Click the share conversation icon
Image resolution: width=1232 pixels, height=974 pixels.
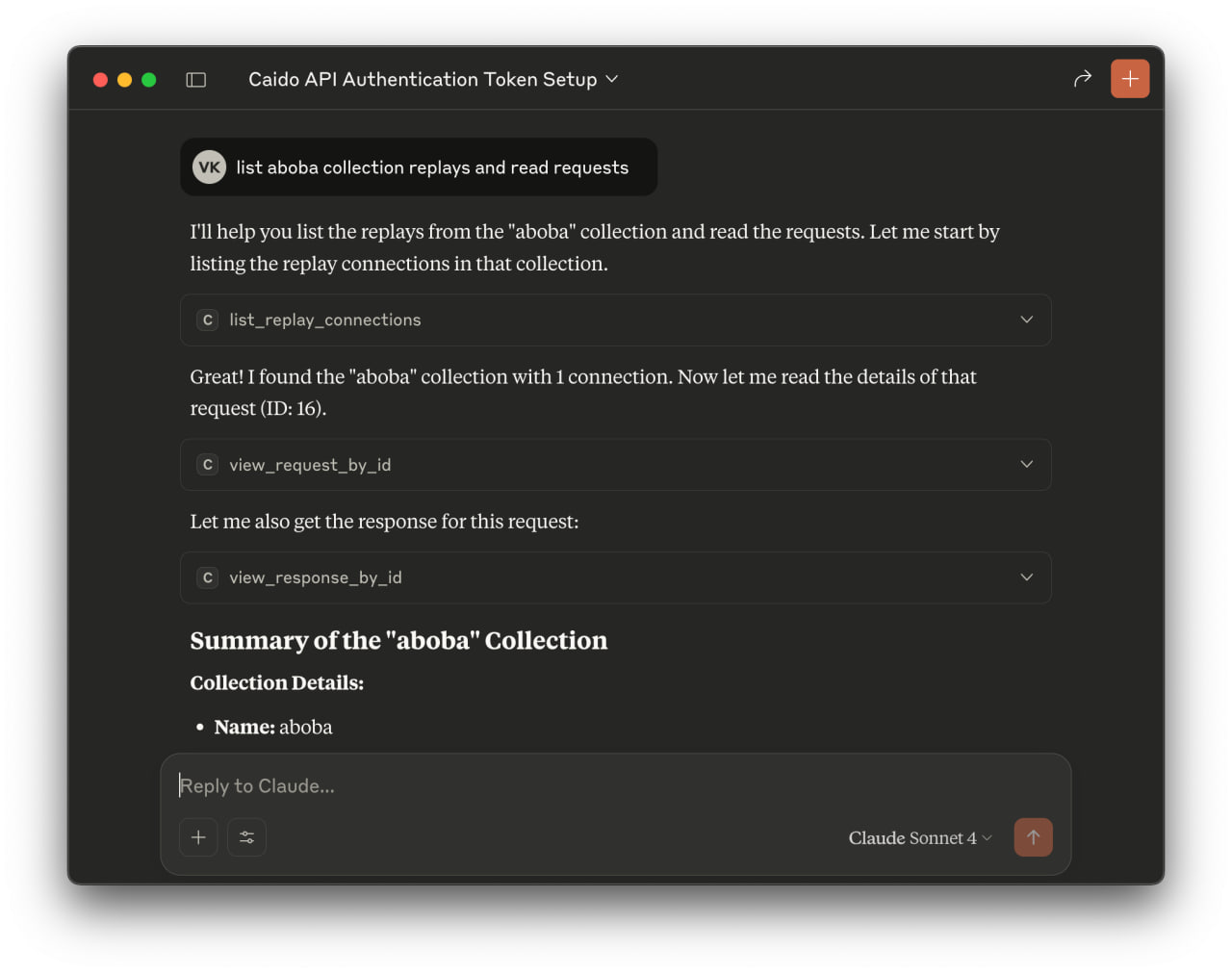click(x=1082, y=79)
